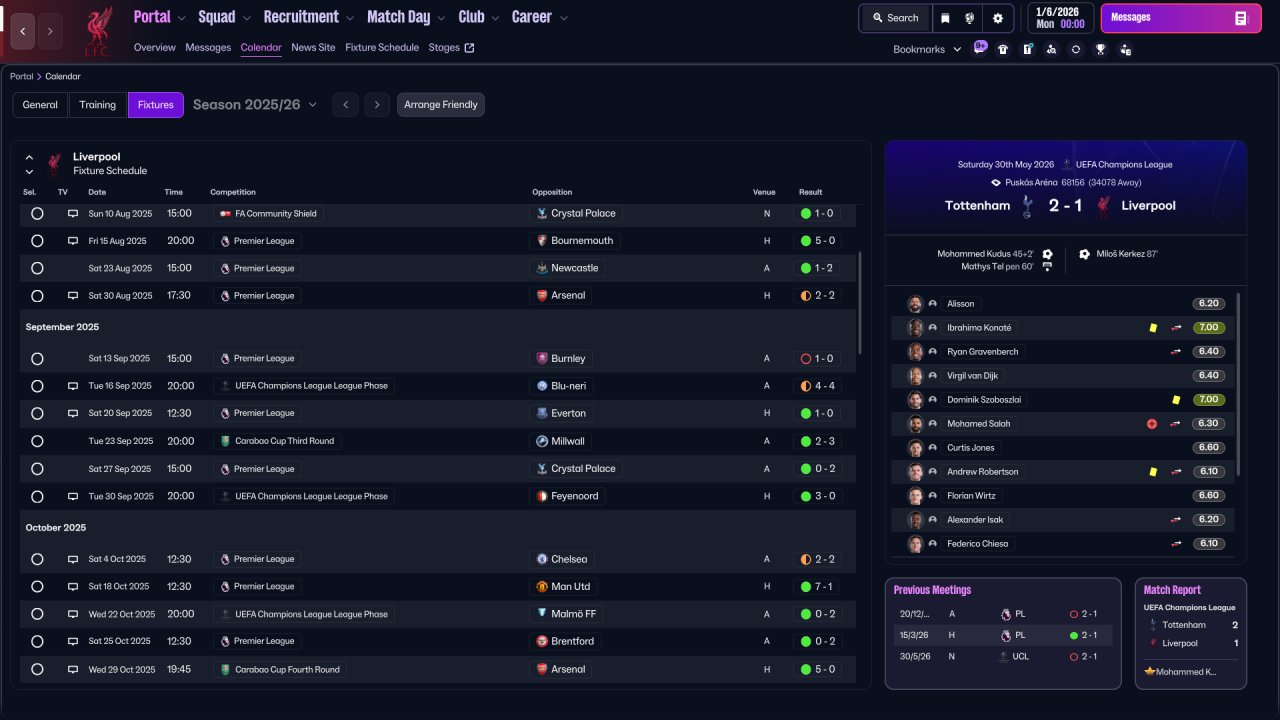Screen dimensions: 1280x720
Task: Open the globe world icon
Action: point(970,18)
